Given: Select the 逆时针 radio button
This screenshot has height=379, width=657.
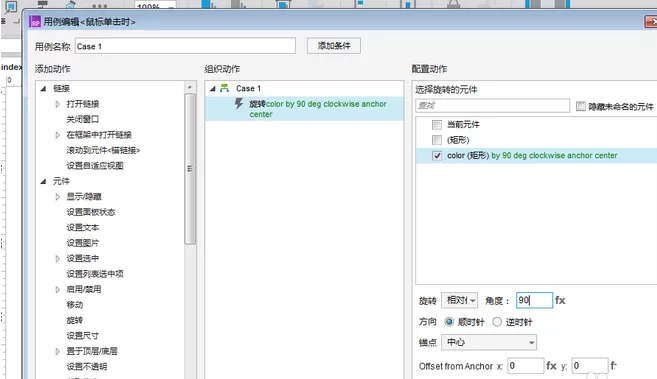Looking at the screenshot, I should pyautogui.click(x=497, y=322).
